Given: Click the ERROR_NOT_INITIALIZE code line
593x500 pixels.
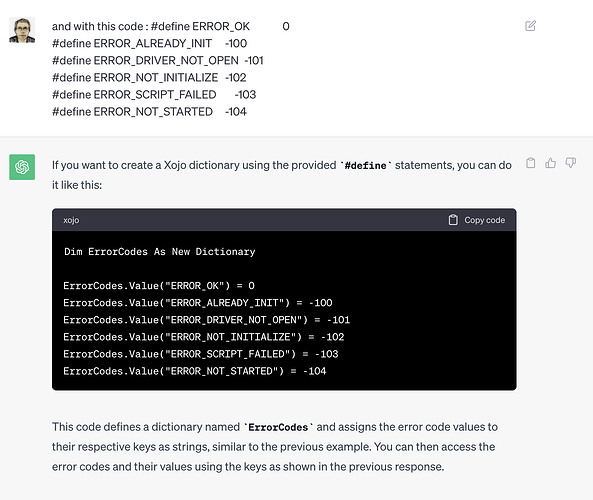Looking at the screenshot, I should coord(203,337).
